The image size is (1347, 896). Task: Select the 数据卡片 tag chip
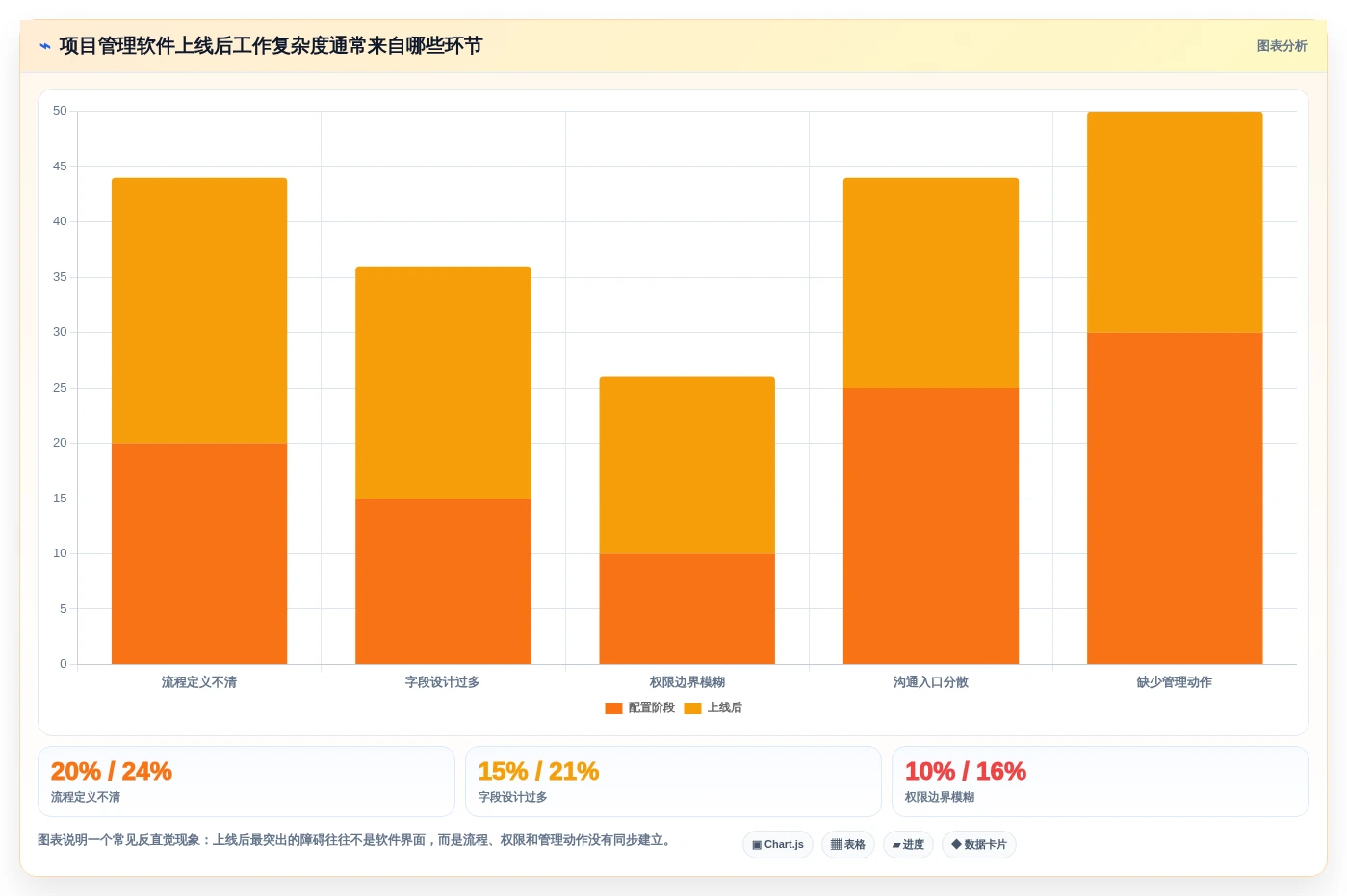pyautogui.click(x=979, y=845)
